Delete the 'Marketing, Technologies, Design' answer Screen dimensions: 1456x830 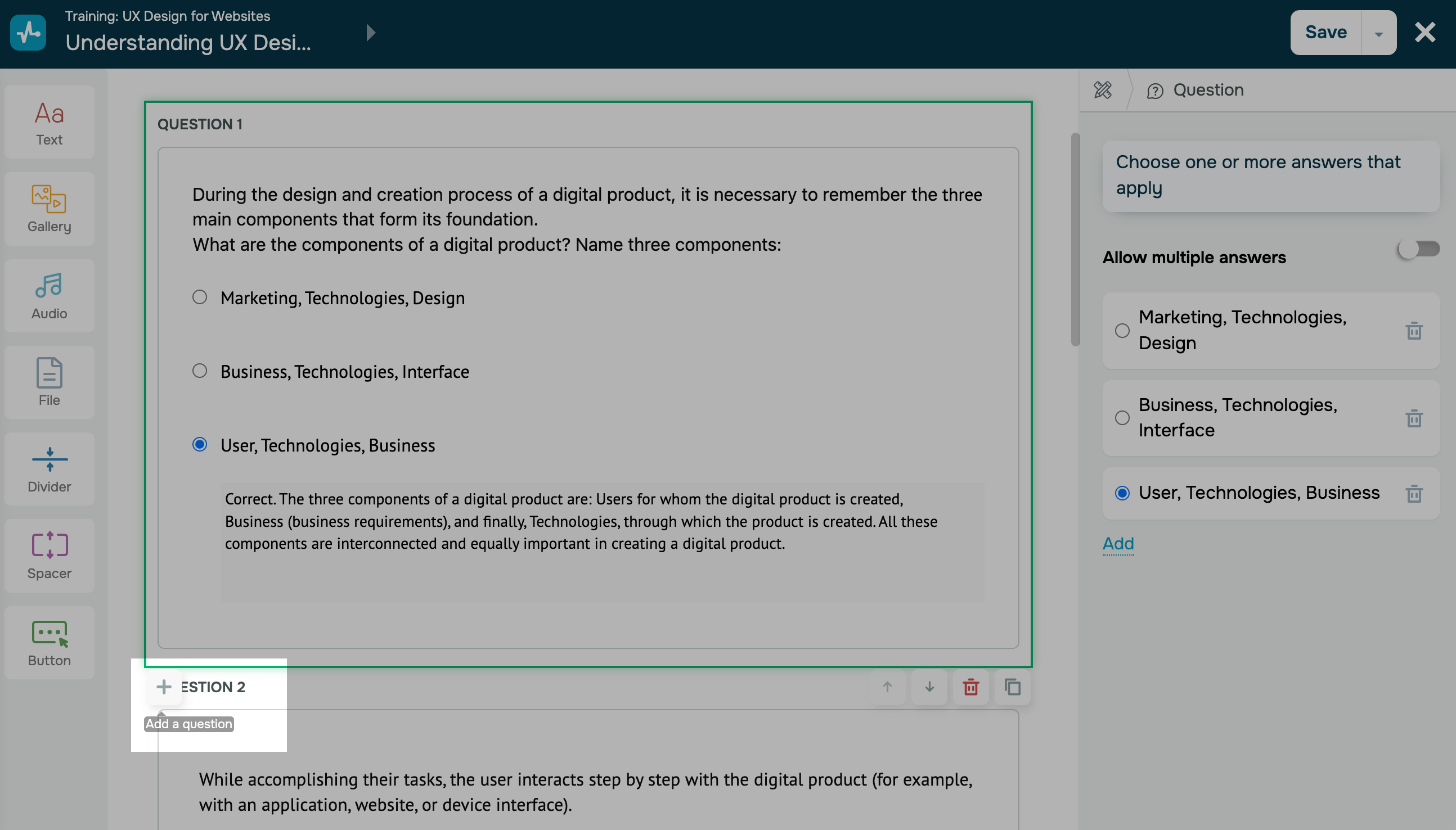point(1414,331)
